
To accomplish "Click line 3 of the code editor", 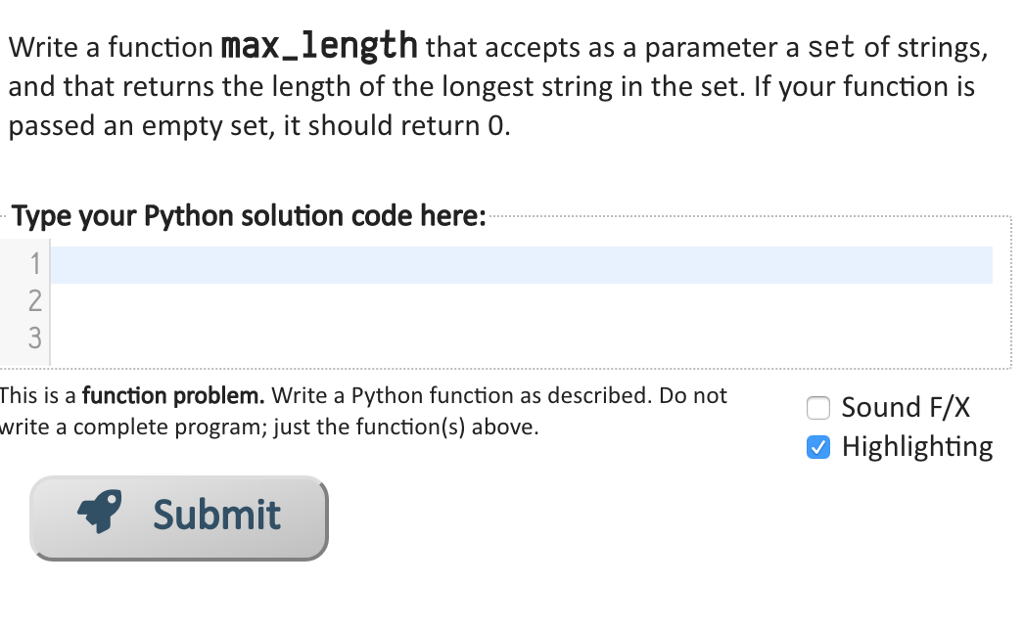I will point(400,339).
